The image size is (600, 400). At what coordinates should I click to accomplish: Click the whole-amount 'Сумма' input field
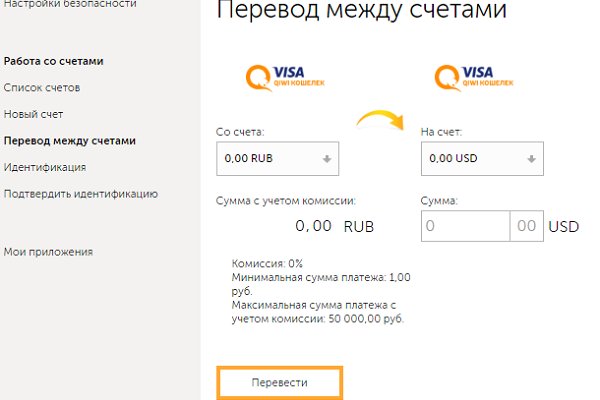click(x=466, y=226)
